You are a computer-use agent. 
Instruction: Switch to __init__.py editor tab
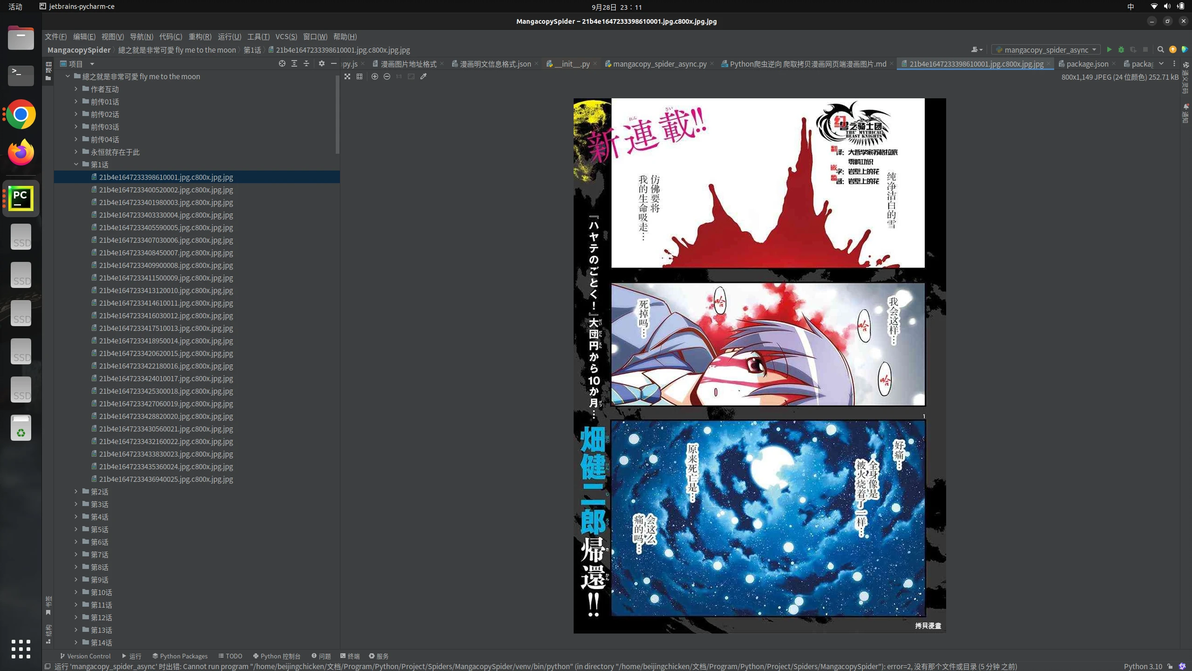pos(572,64)
